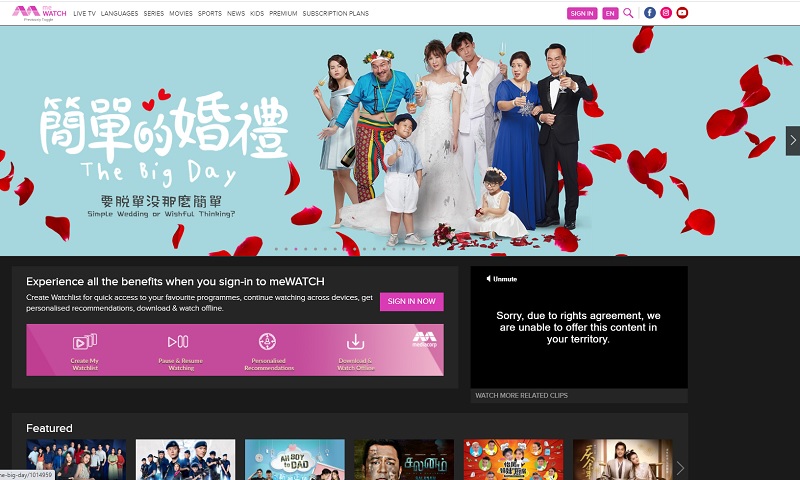
Task: Click the 'Experience all the benefits' heading
Action: pyautogui.click(x=175, y=281)
